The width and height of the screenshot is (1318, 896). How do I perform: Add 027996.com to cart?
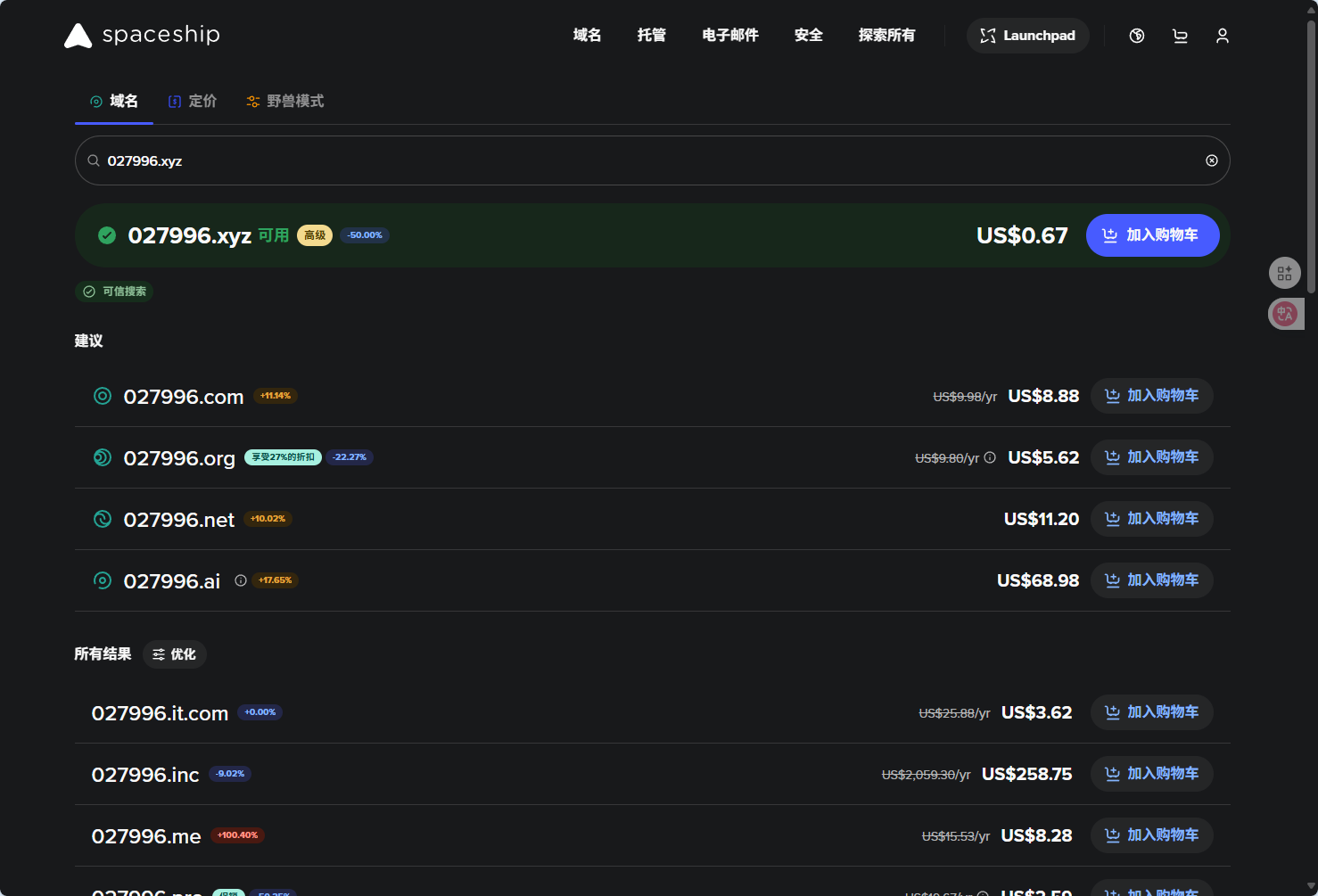(1151, 396)
